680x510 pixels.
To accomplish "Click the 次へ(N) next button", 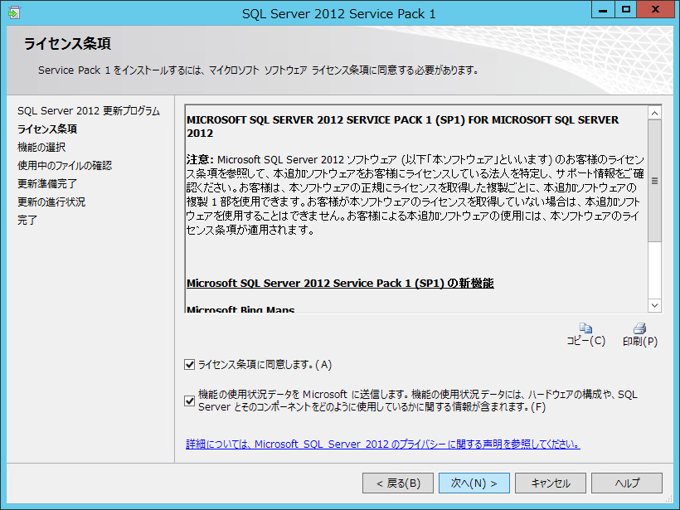I will pos(474,483).
